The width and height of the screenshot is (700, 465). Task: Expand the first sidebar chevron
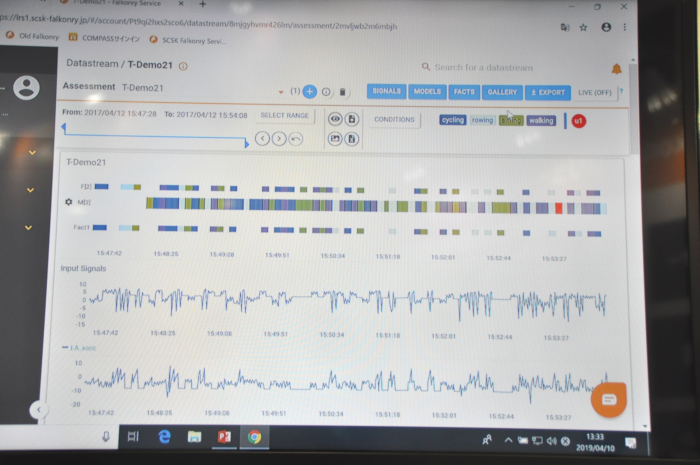pyautogui.click(x=32, y=152)
